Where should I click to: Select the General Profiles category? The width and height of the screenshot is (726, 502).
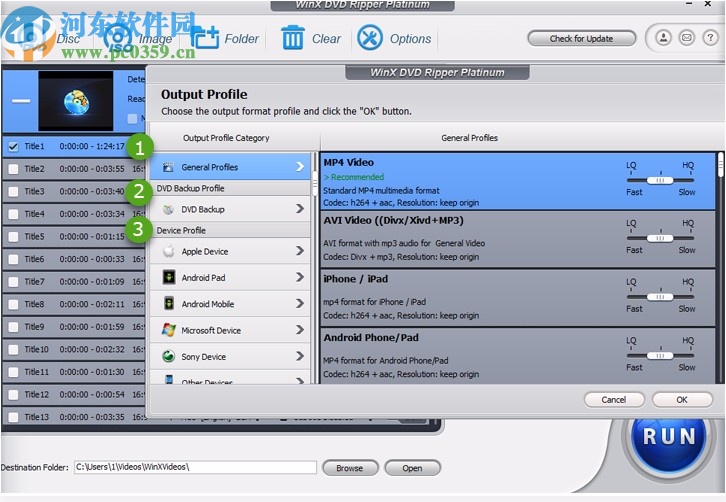click(x=230, y=167)
